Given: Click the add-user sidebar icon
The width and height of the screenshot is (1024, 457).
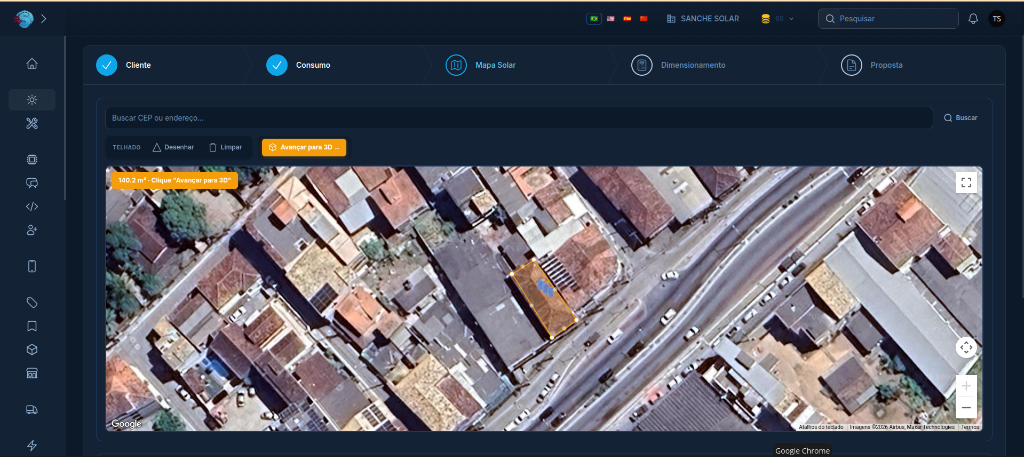Looking at the screenshot, I should pyautogui.click(x=32, y=230).
